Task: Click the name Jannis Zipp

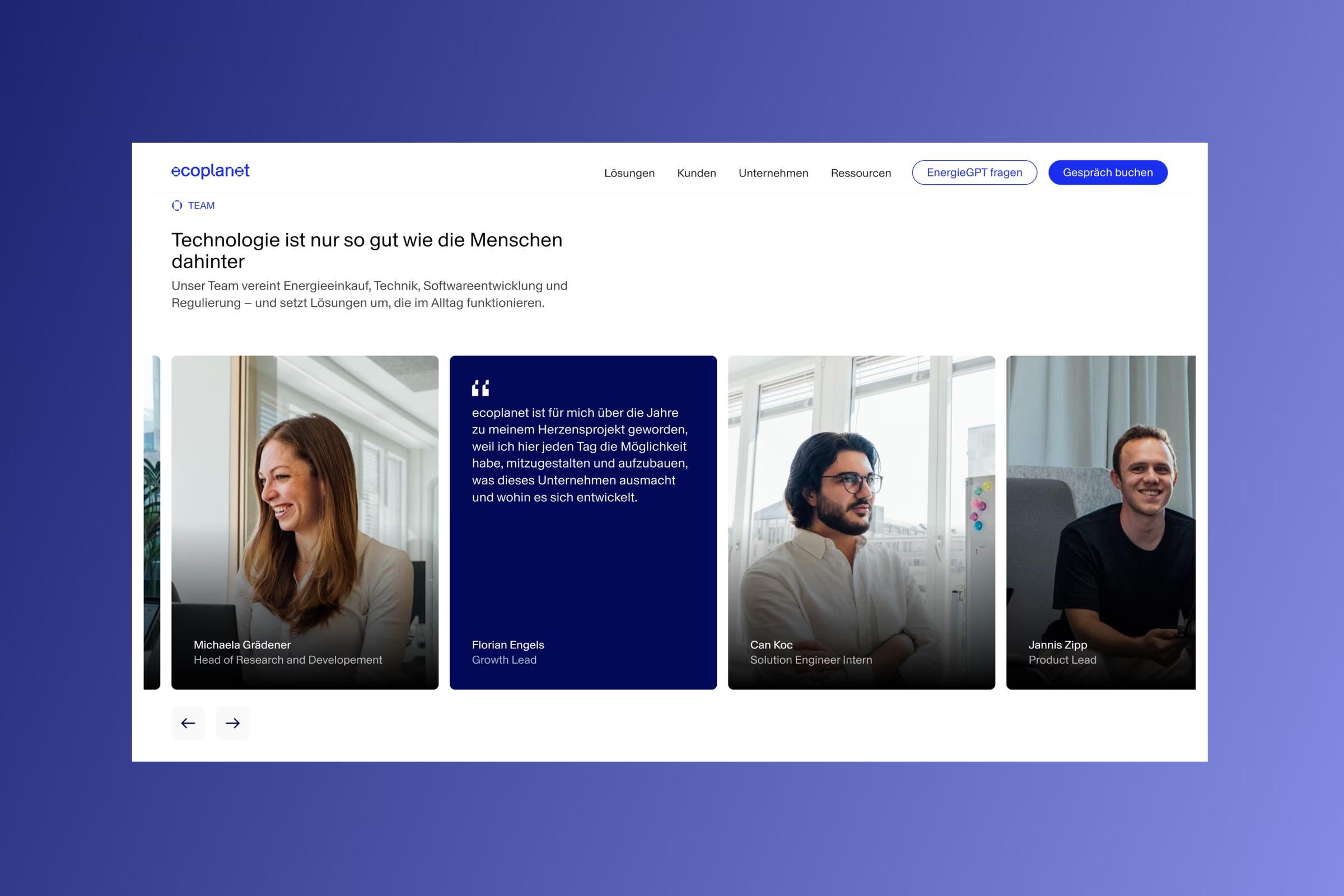Action: 1058,645
